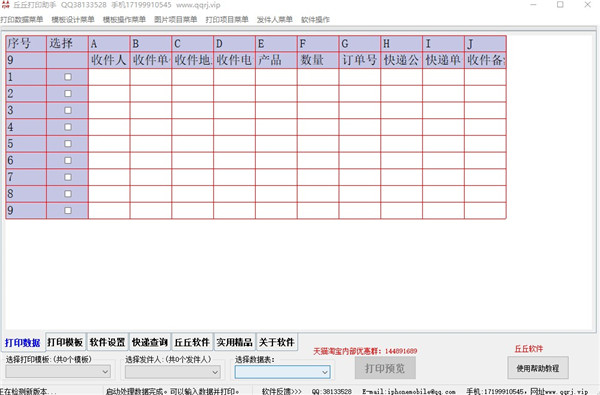Click column header A
The image size is (600, 395).
(x=109, y=44)
